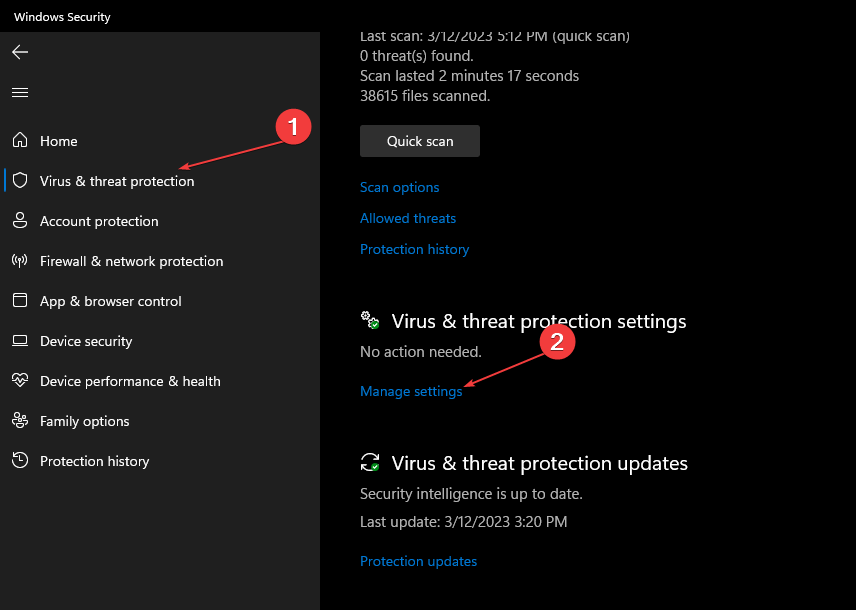Click the protection updates refresh icon

point(370,462)
